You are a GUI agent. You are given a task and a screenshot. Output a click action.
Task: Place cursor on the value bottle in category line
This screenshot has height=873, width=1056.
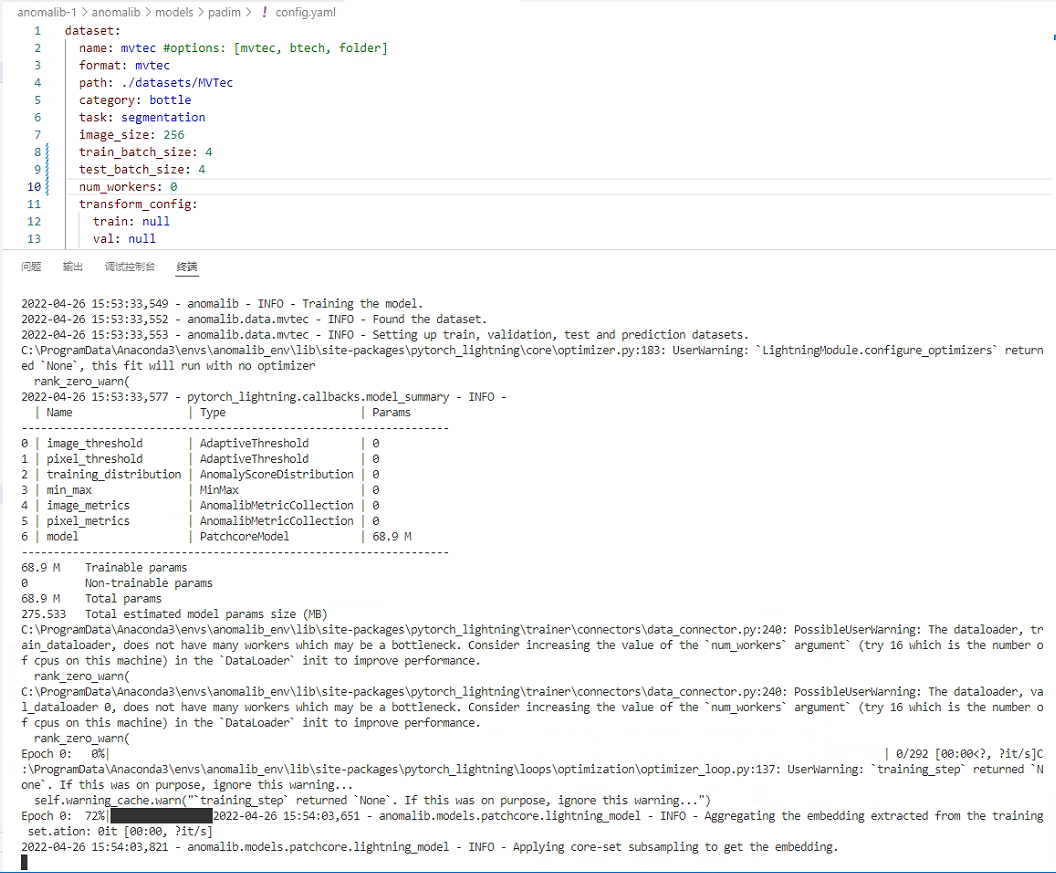tap(170, 99)
